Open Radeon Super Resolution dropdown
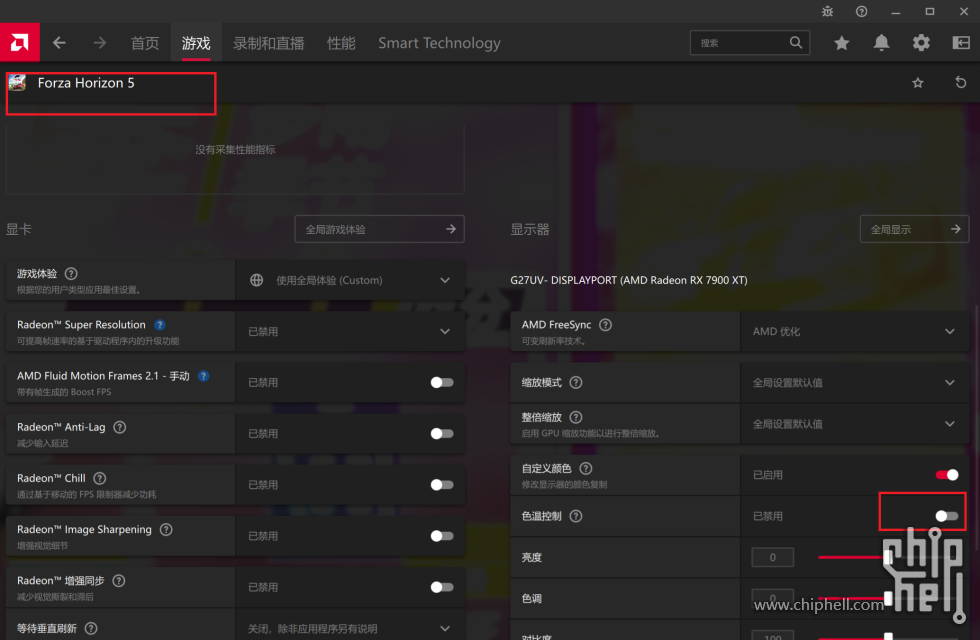 click(350, 331)
